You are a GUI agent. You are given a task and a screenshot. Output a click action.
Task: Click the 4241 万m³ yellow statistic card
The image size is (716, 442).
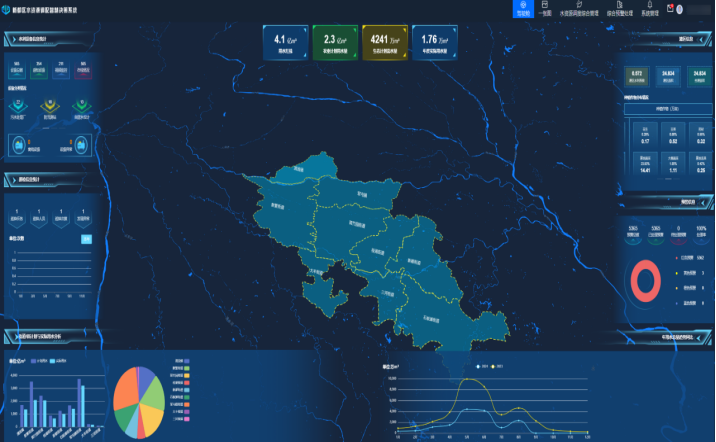[383, 42]
